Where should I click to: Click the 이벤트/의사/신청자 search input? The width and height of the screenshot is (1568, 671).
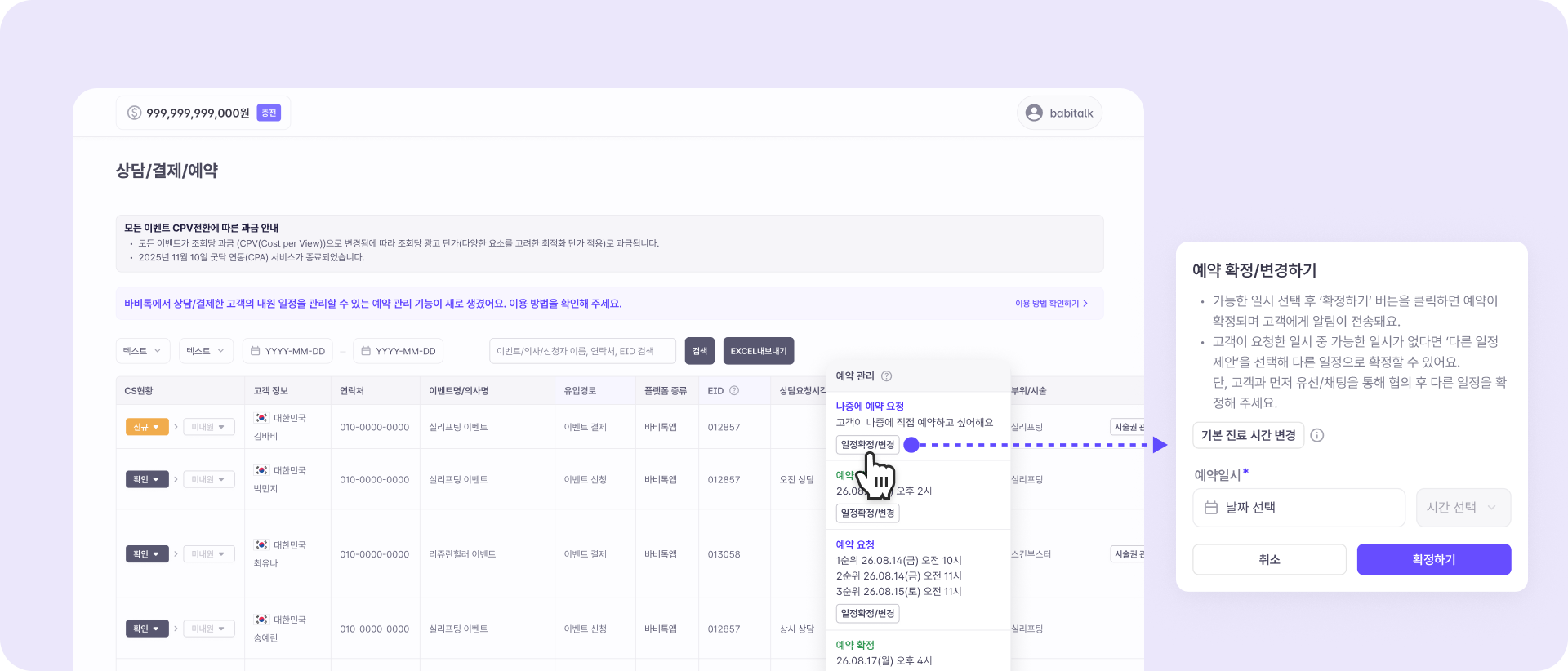click(582, 351)
